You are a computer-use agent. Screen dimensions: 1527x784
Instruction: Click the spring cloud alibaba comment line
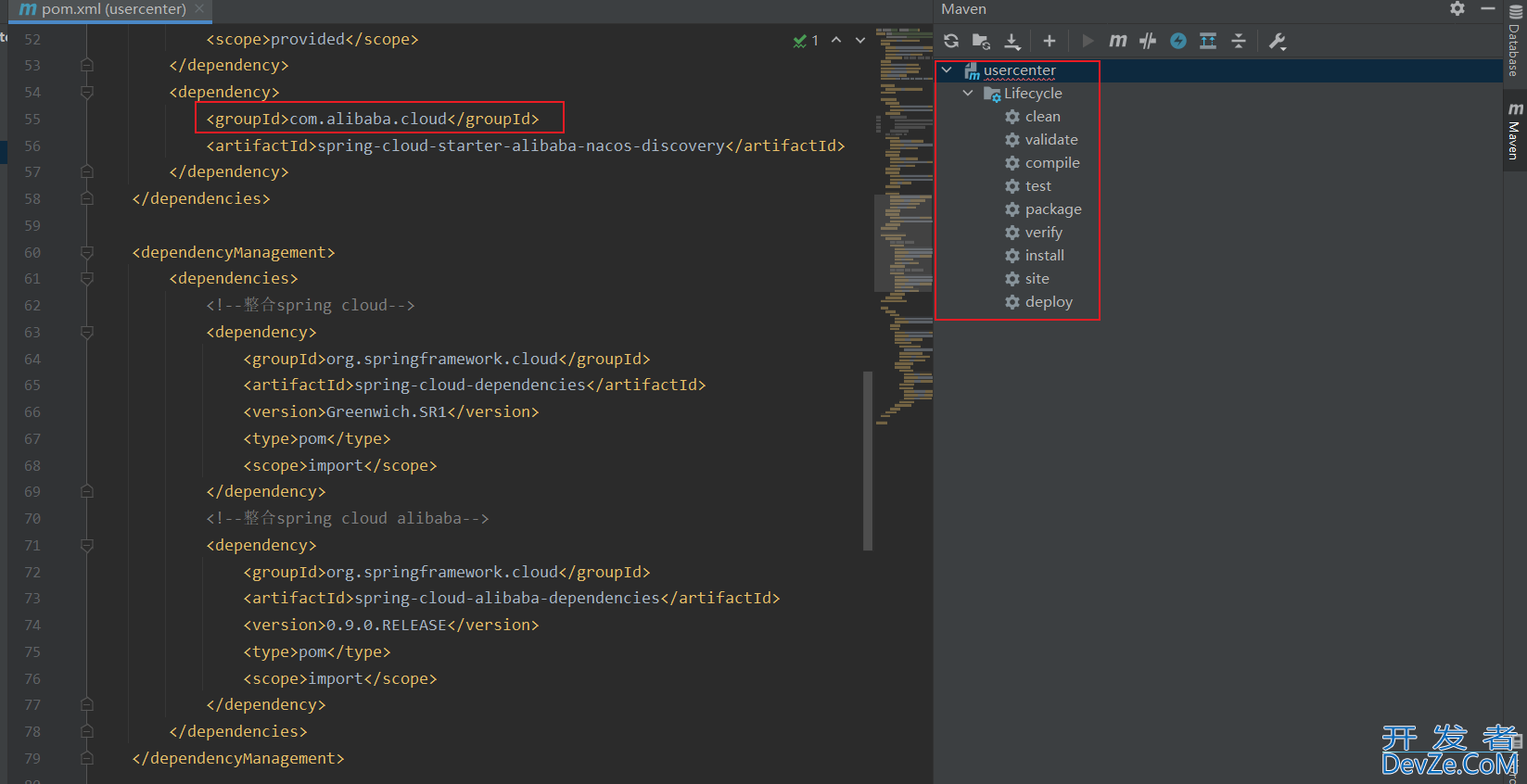pyautogui.click(x=348, y=518)
